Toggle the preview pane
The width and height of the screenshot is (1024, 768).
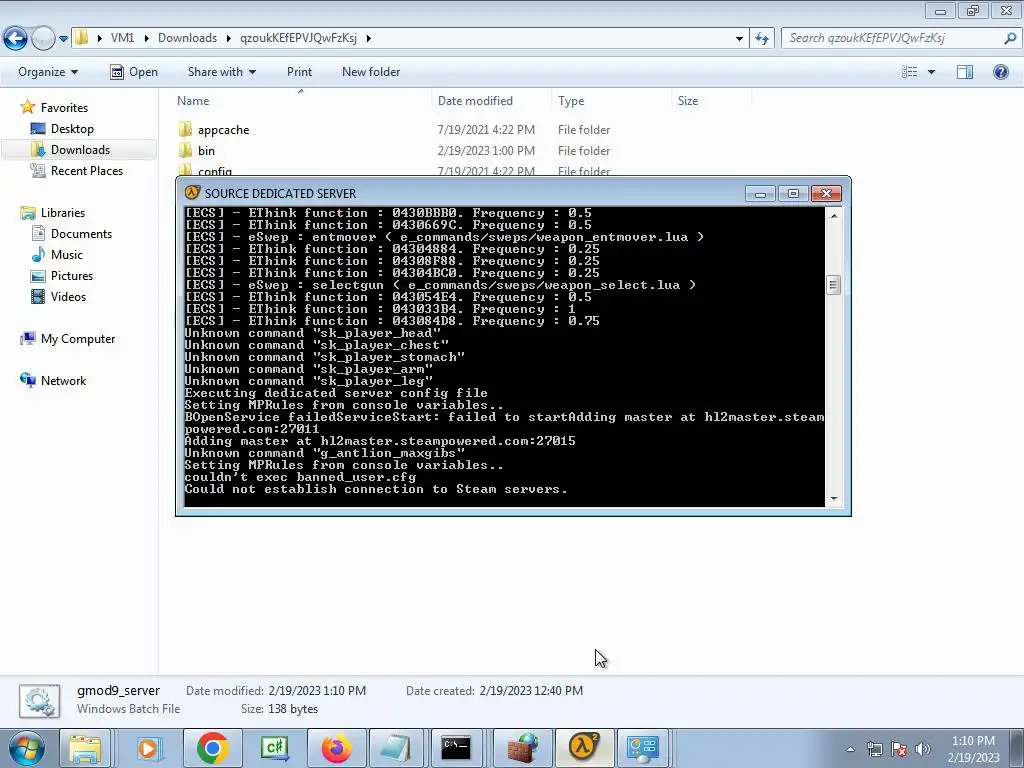click(965, 72)
